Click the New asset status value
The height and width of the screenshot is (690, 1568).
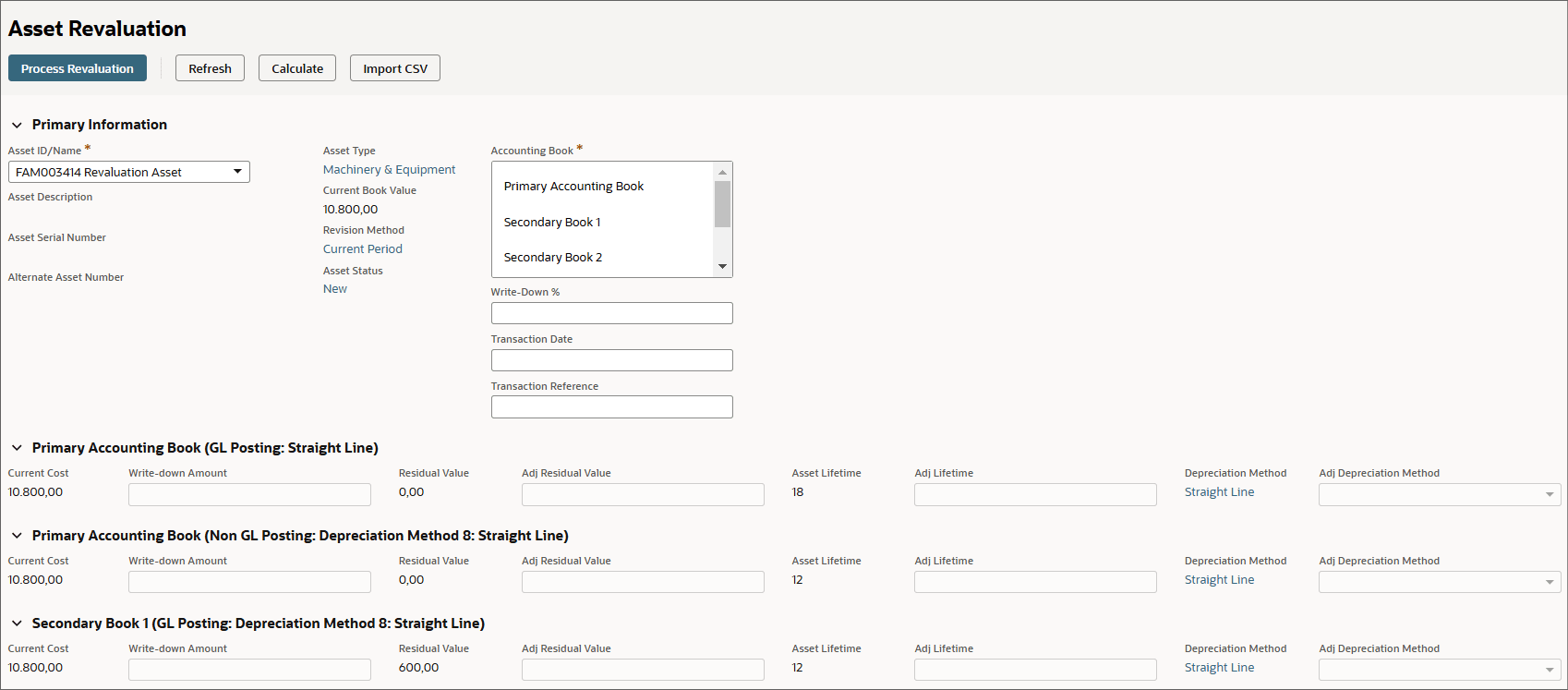click(x=335, y=289)
